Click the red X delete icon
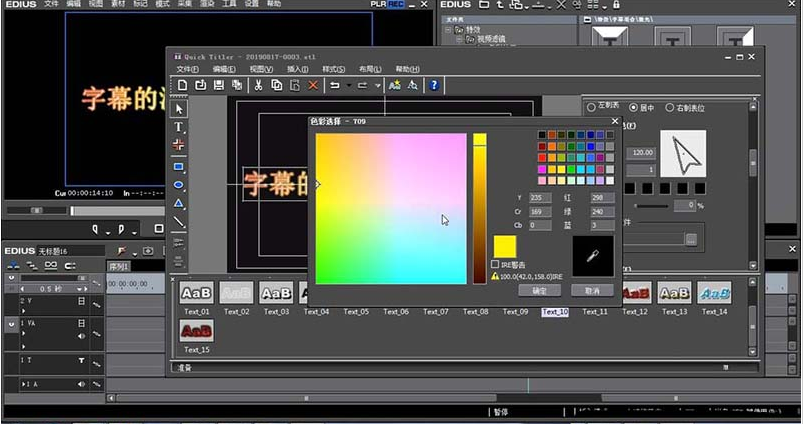806x424 pixels. point(313,86)
